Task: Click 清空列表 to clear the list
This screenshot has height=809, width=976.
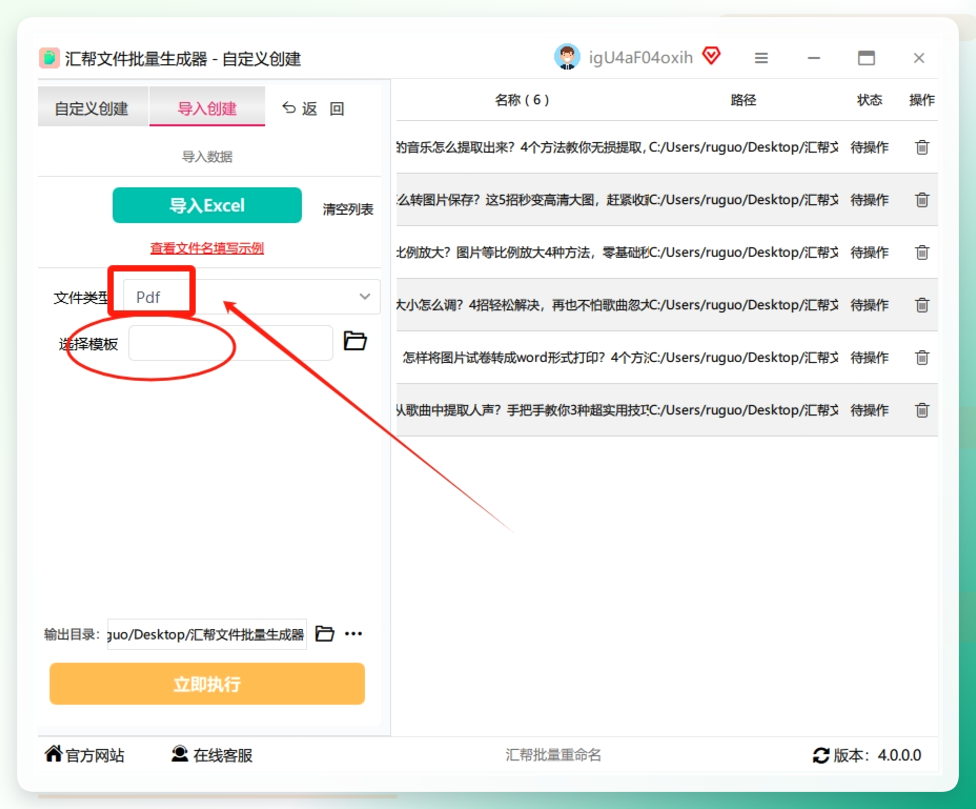Action: point(348,209)
